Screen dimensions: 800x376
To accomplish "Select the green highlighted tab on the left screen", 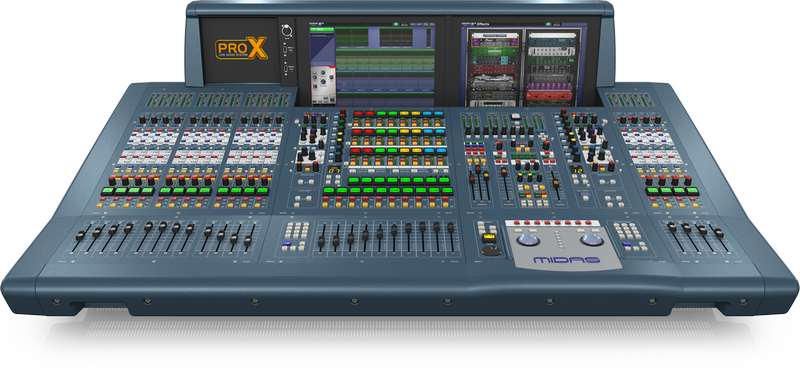I will click(x=321, y=30).
